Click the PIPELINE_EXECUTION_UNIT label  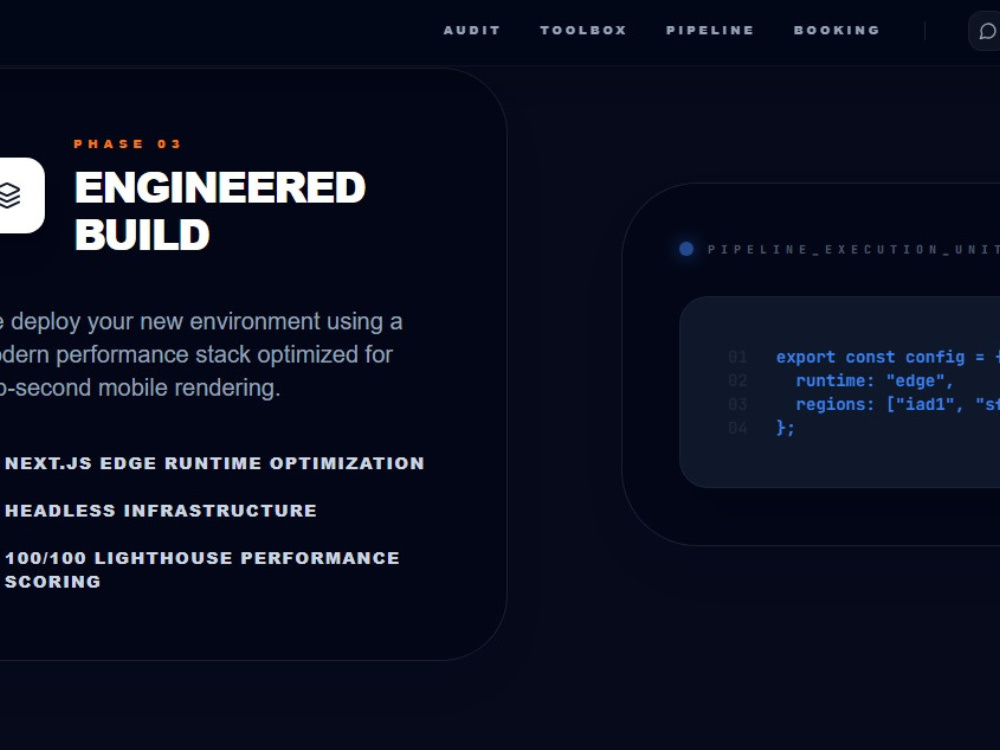[853, 249]
